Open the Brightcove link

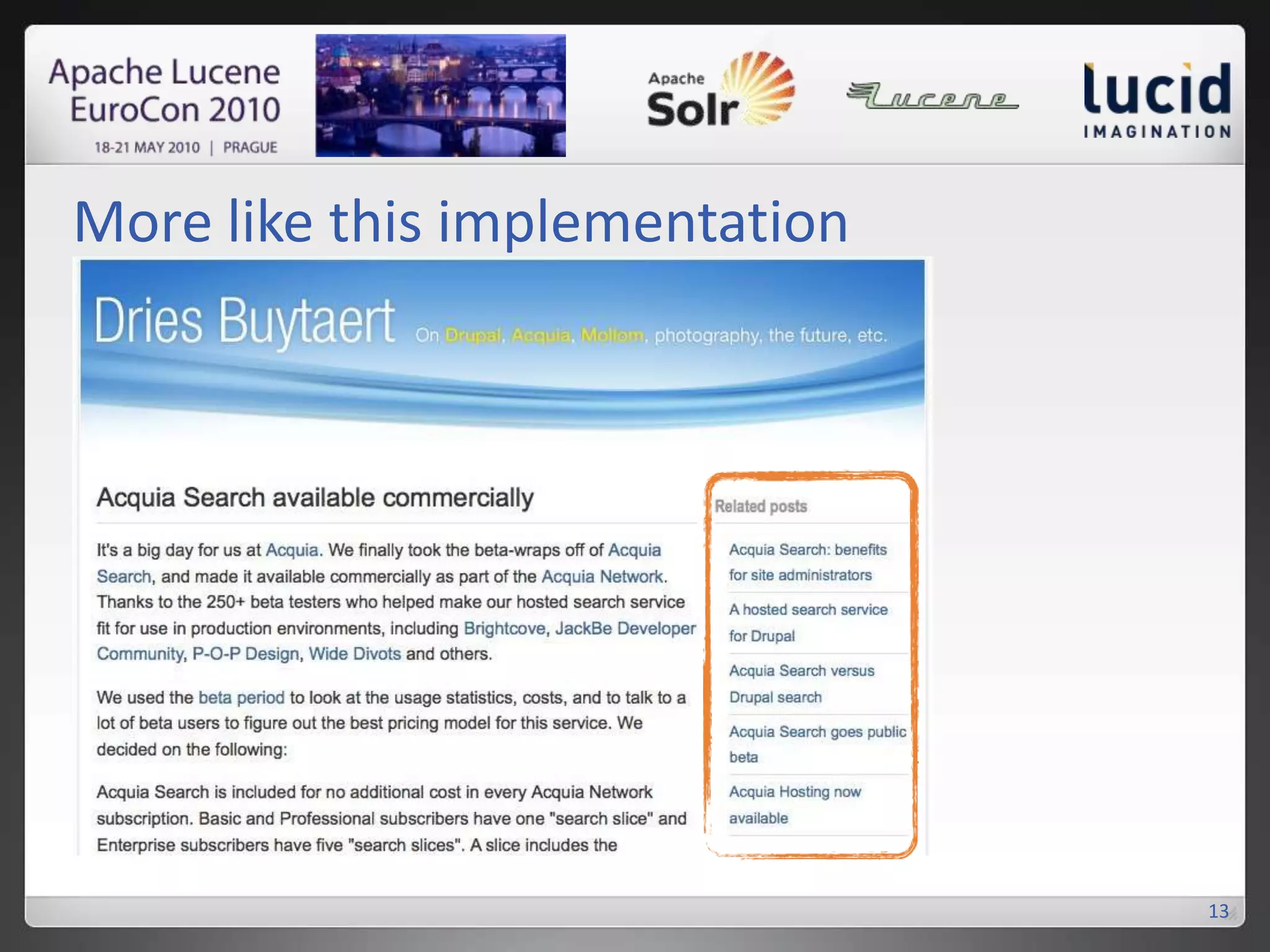click(x=504, y=628)
